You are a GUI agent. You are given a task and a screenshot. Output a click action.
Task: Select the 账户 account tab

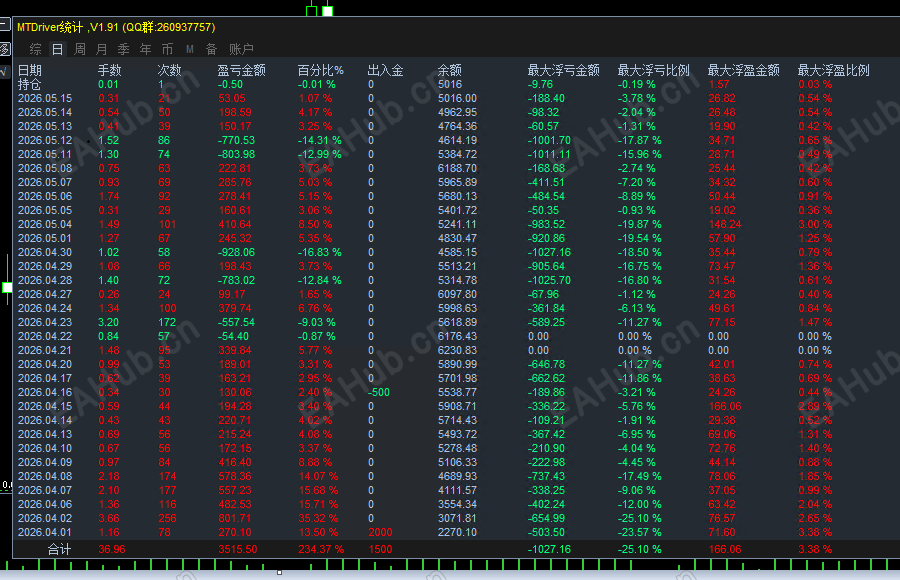coord(241,49)
